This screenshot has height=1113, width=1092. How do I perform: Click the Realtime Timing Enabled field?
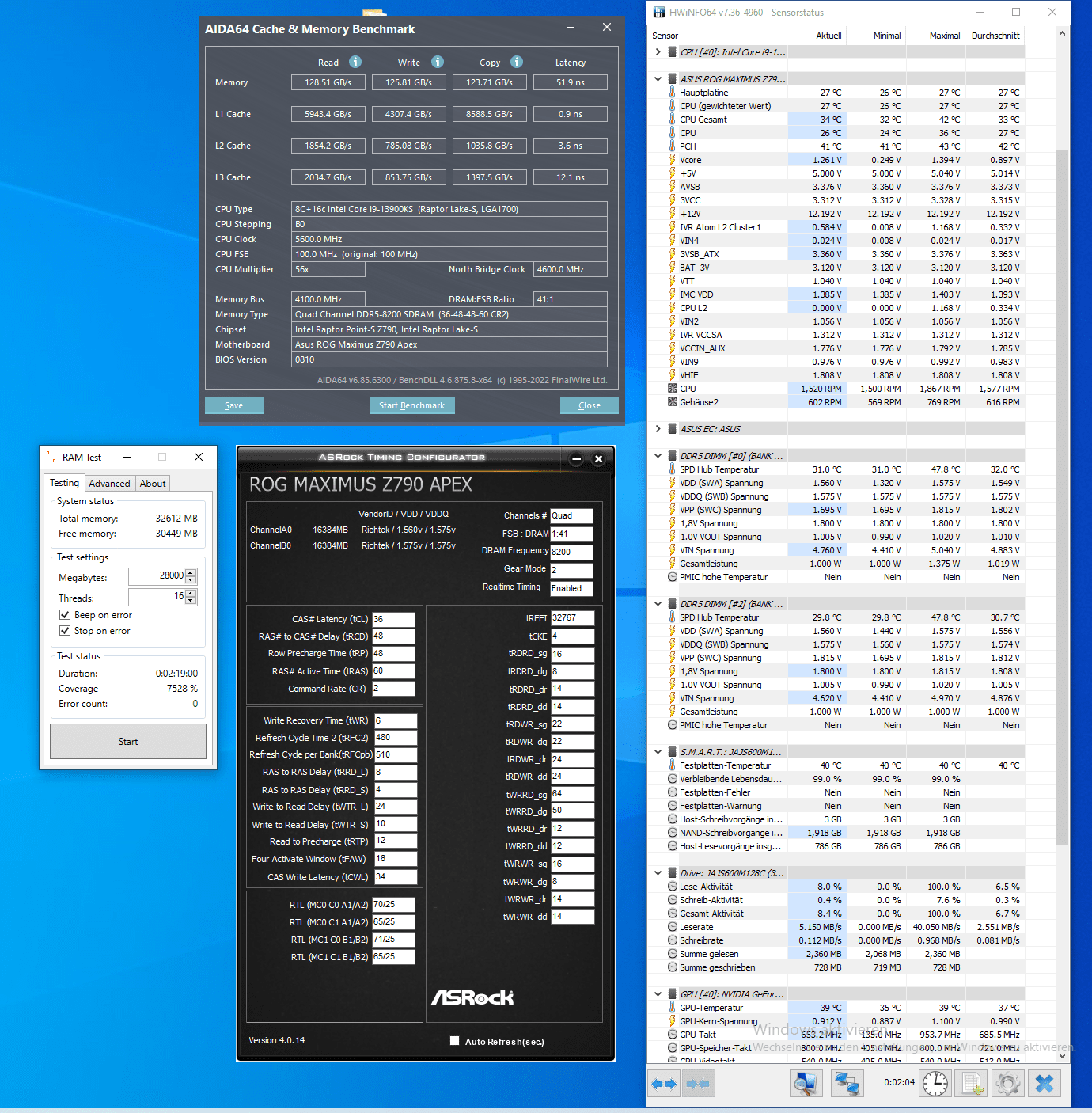(571, 588)
